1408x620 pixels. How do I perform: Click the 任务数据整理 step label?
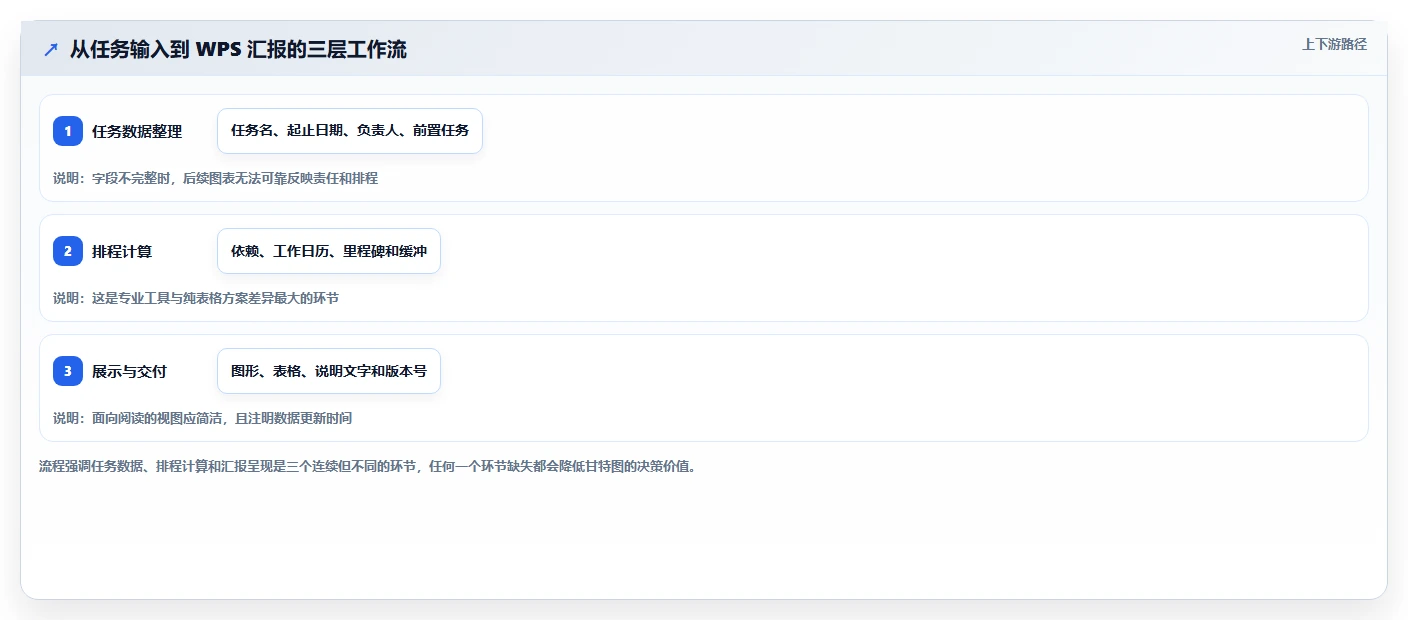pyautogui.click(x=137, y=131)
